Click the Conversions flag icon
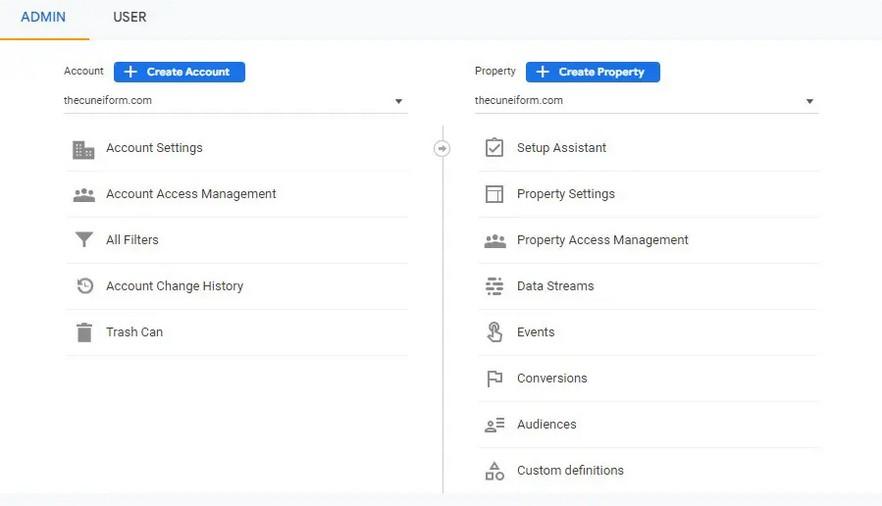Screen dimensions: 882x506 pos(494,378)
